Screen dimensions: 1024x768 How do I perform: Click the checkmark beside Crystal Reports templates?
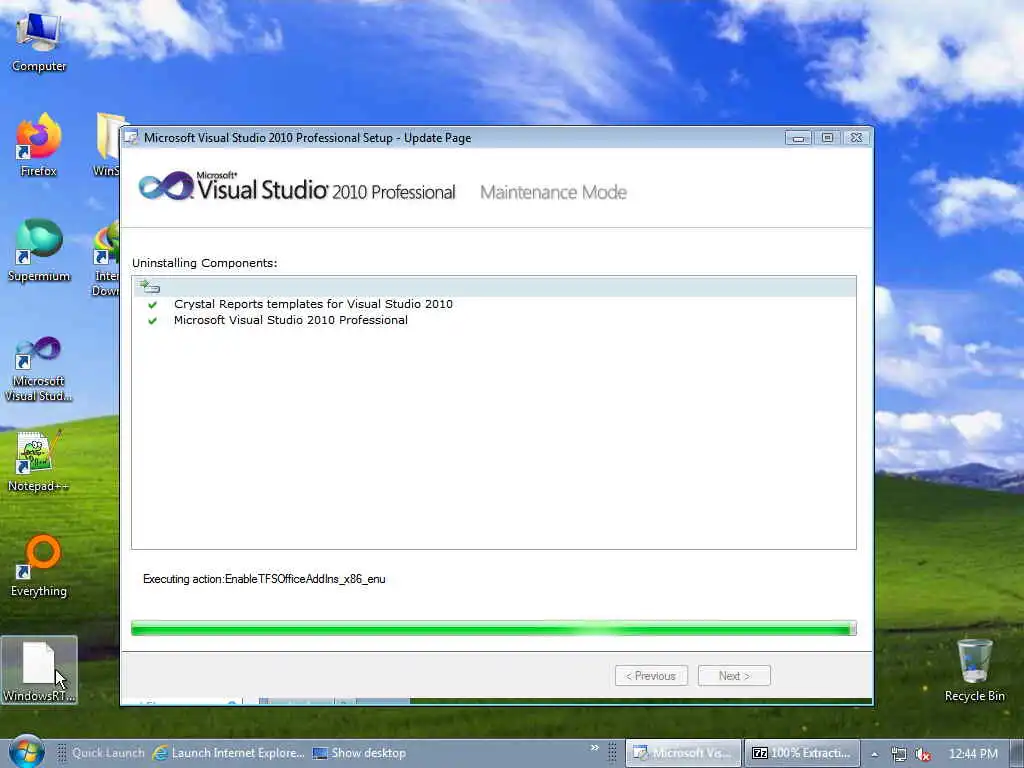(x=152, y=304)
